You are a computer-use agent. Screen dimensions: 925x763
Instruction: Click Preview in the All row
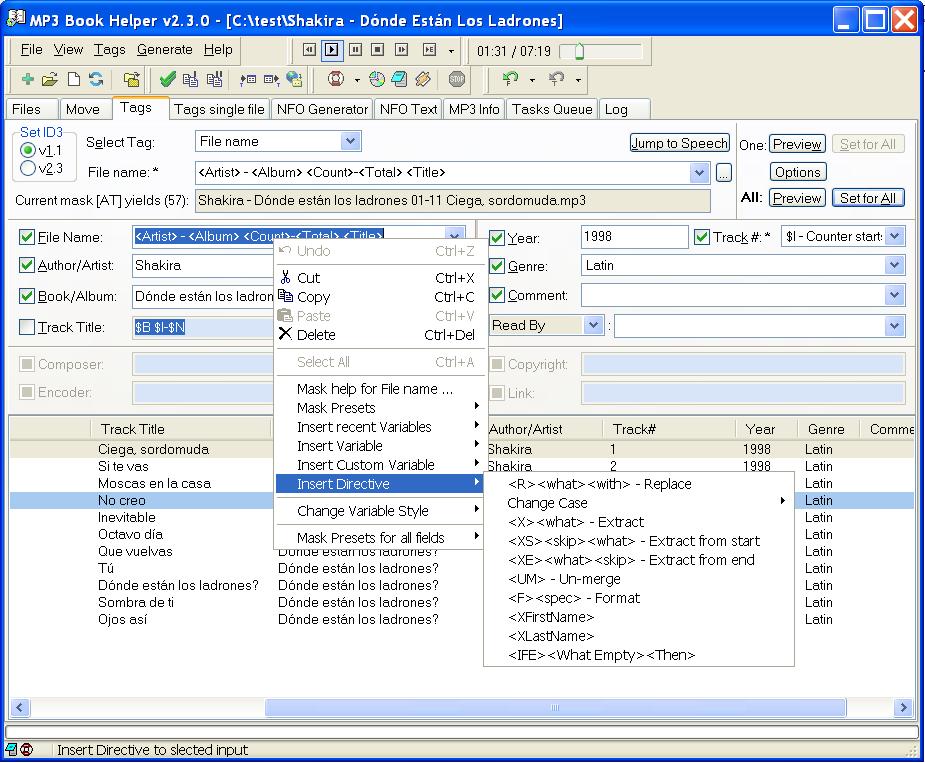pyautogui.click(x=797, y=198)
